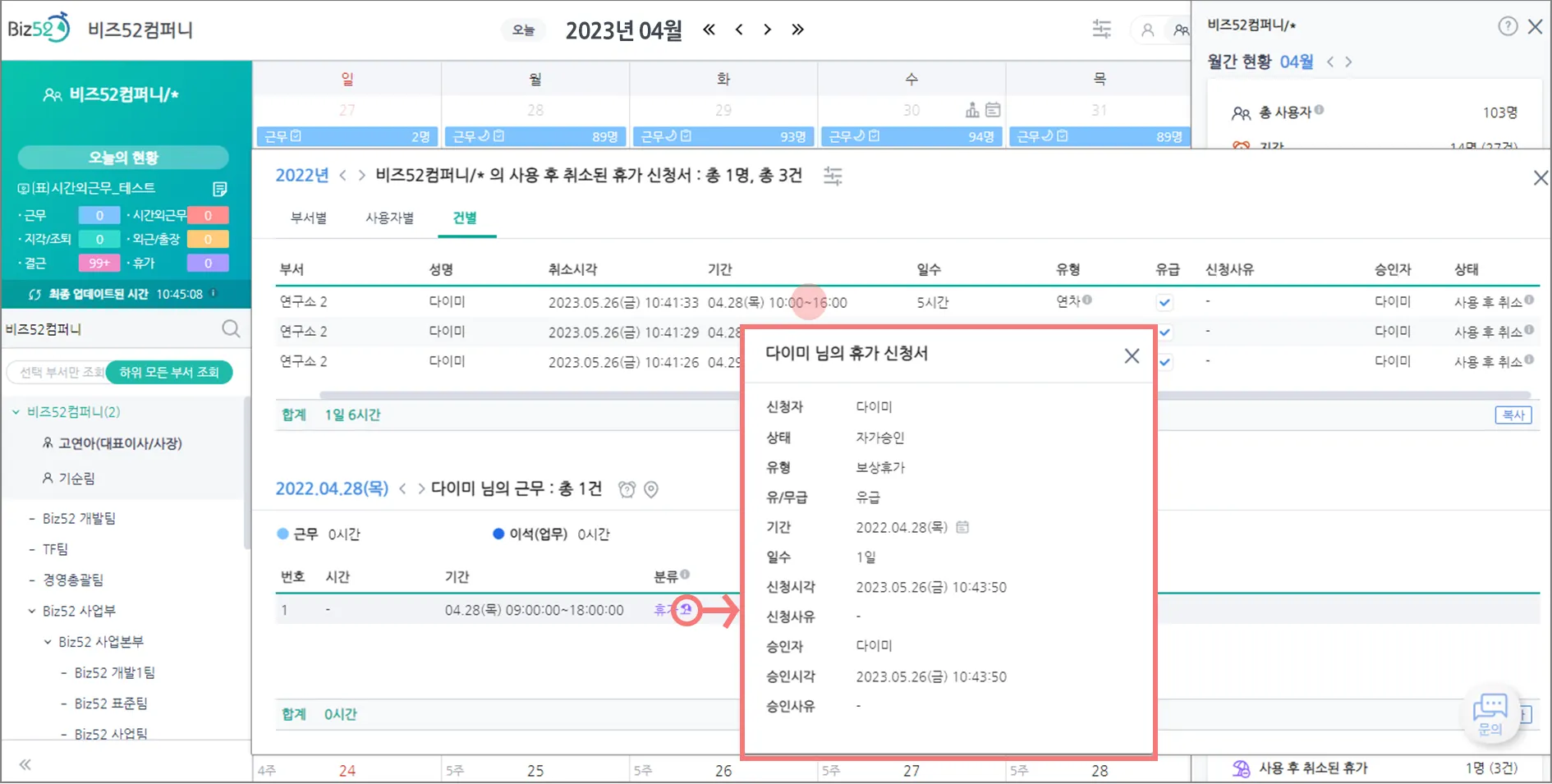Go to next year beside 2022년
The image size is (1552, 784).
361,176
